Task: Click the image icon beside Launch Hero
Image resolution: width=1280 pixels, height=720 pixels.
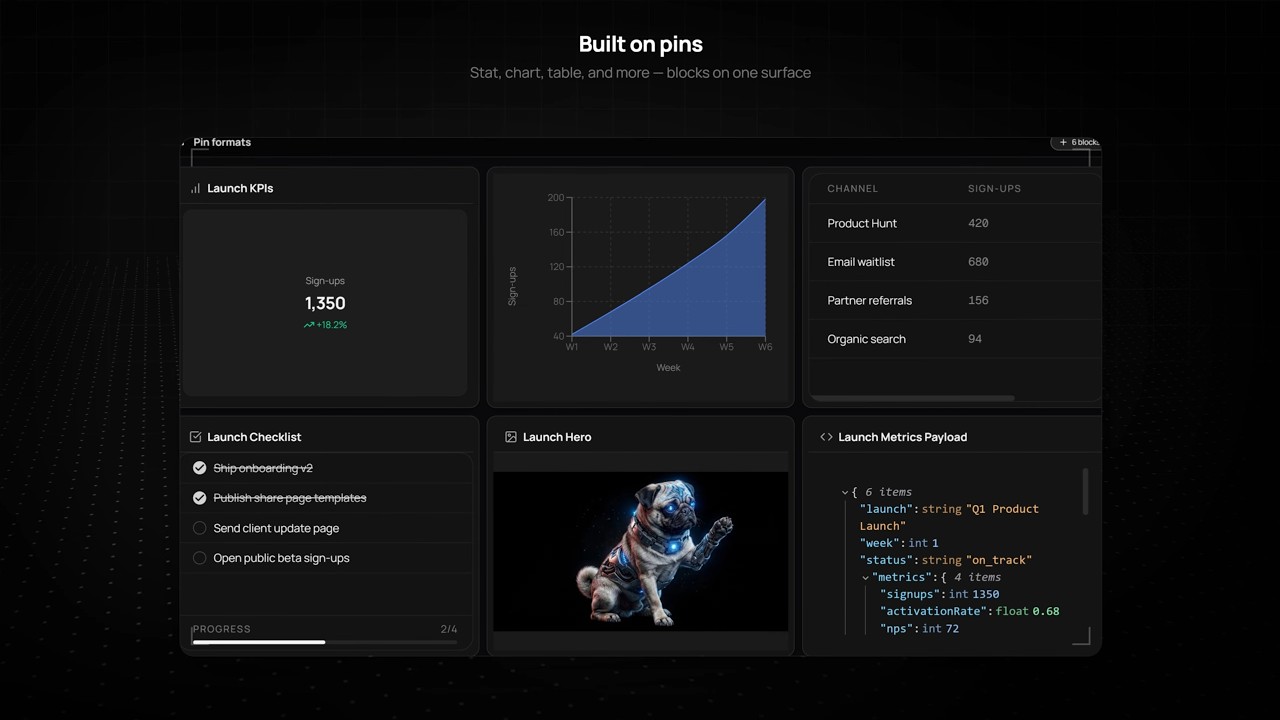Action: coord(511,437)
